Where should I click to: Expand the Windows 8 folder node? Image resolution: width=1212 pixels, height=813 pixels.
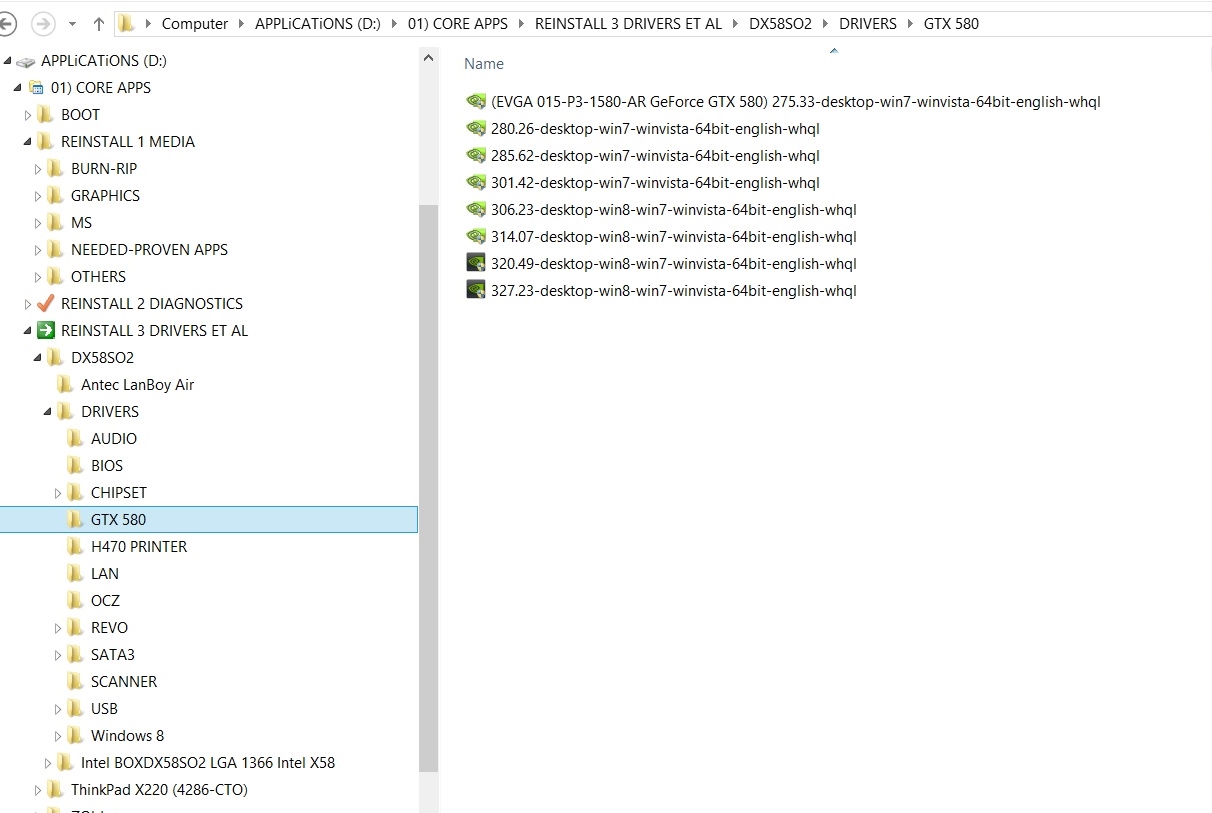(58, 736)
